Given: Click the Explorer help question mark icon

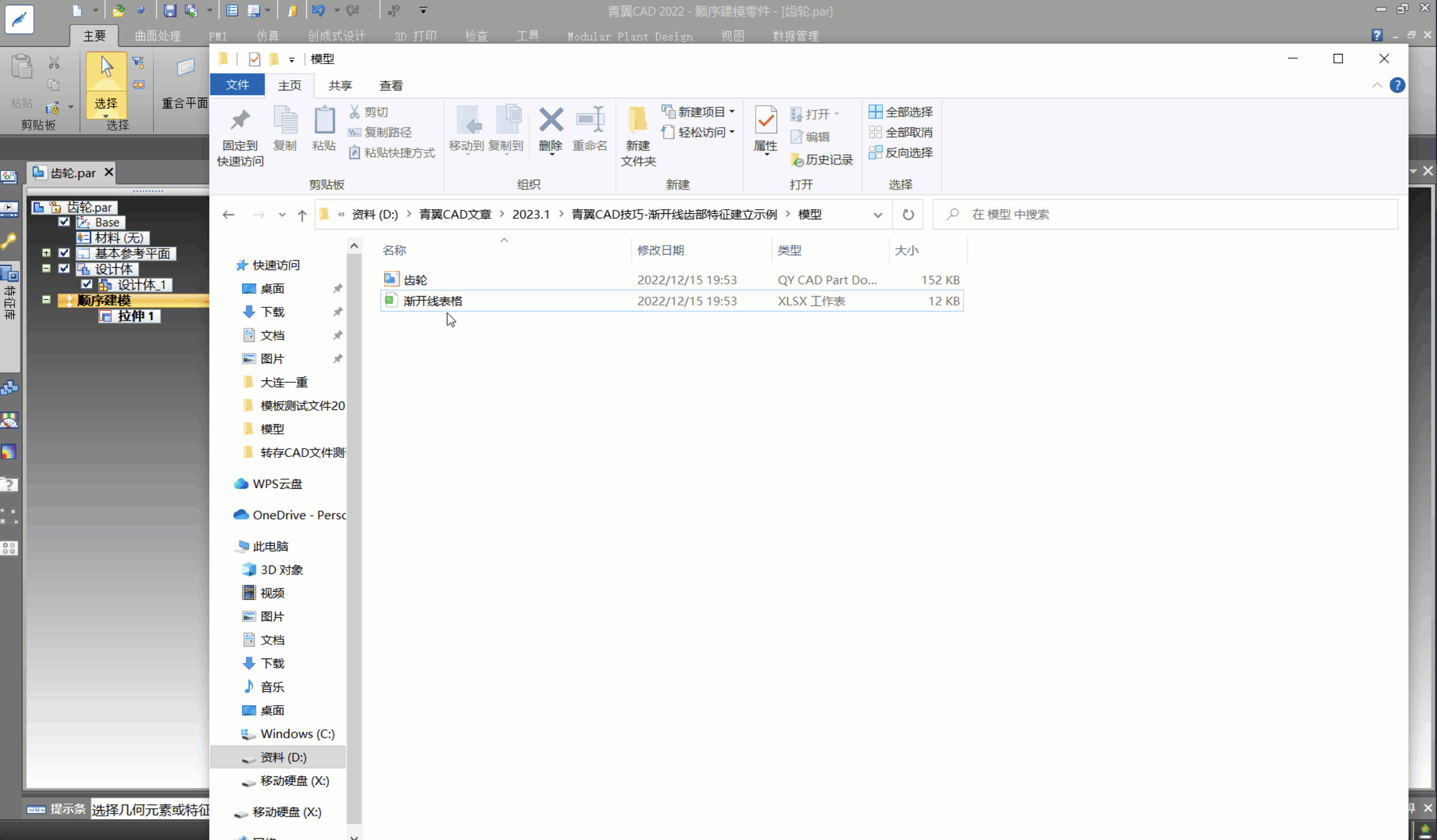Looking at the screenshot, I should (x=1397, y=85).
